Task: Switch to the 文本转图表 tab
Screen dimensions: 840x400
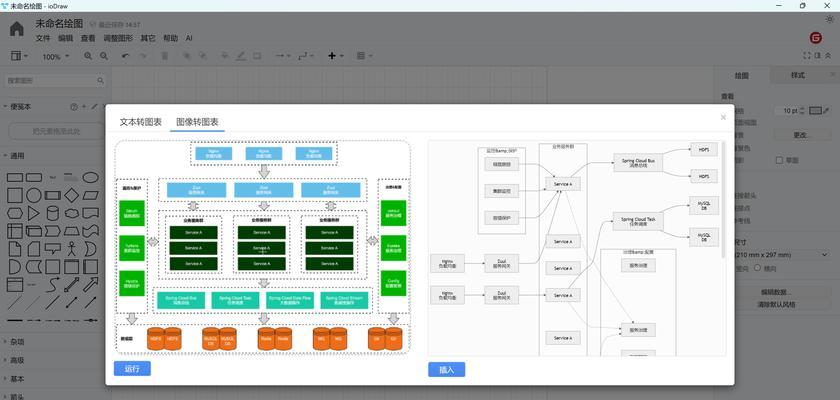Action: [140, 122]
